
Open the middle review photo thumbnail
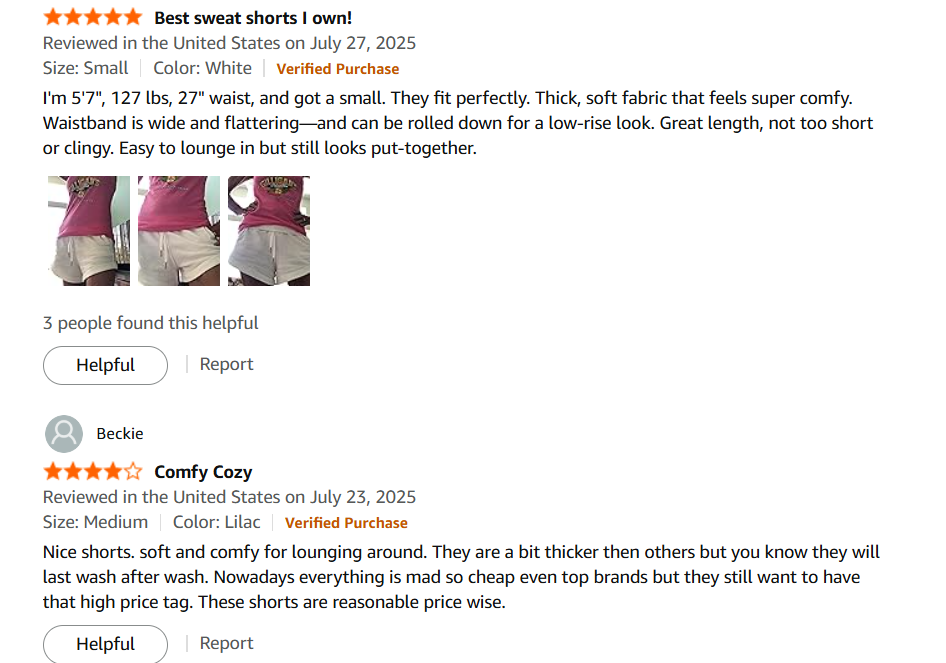pos(179,231)
